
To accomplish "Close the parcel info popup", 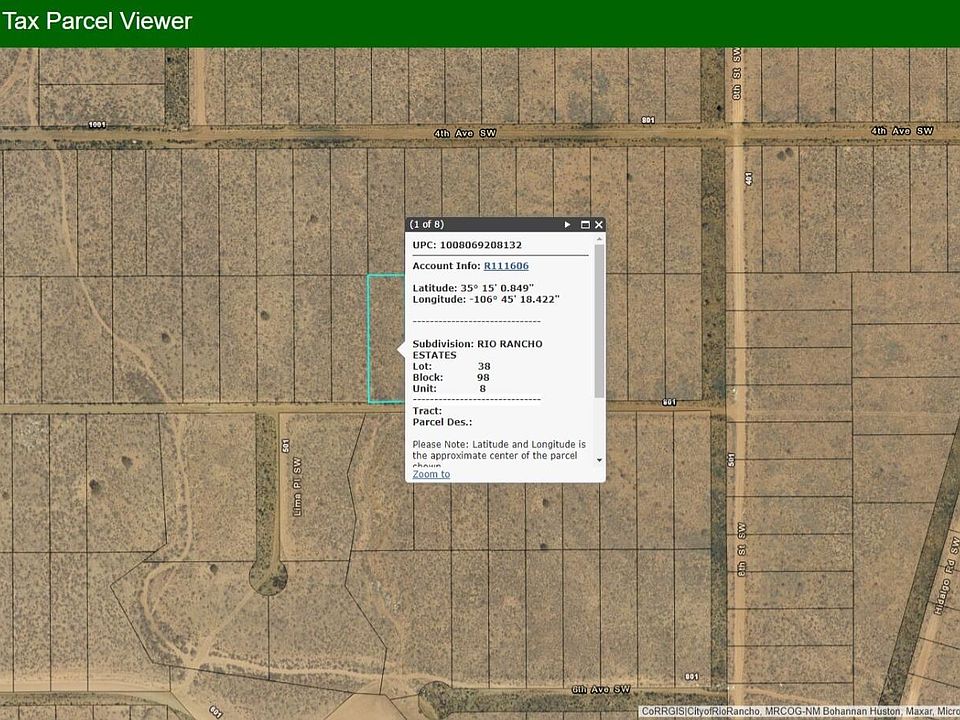I will point(599,225).
